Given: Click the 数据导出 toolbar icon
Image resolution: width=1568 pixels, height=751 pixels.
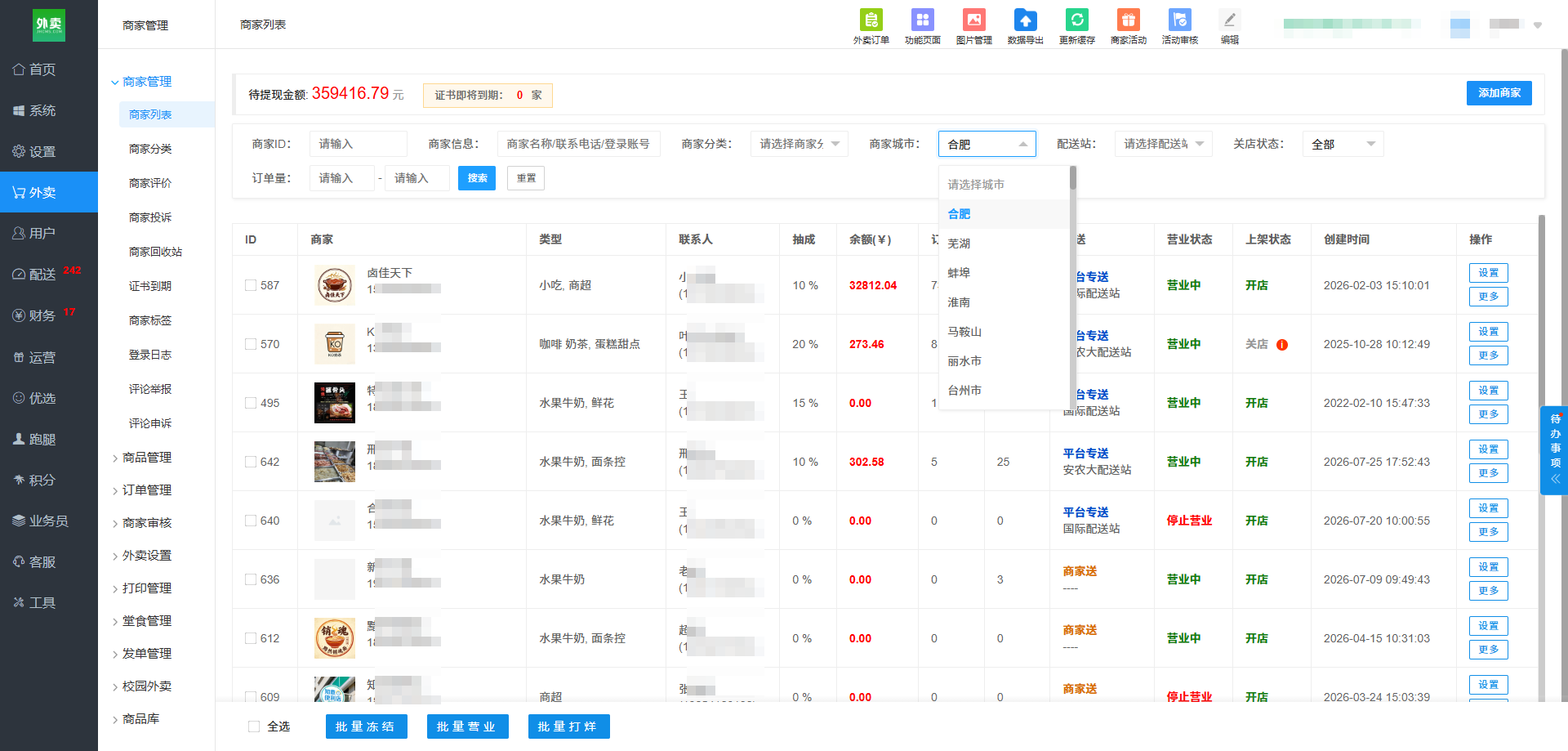Looking at the screenshot, I should click(1025, 26).
